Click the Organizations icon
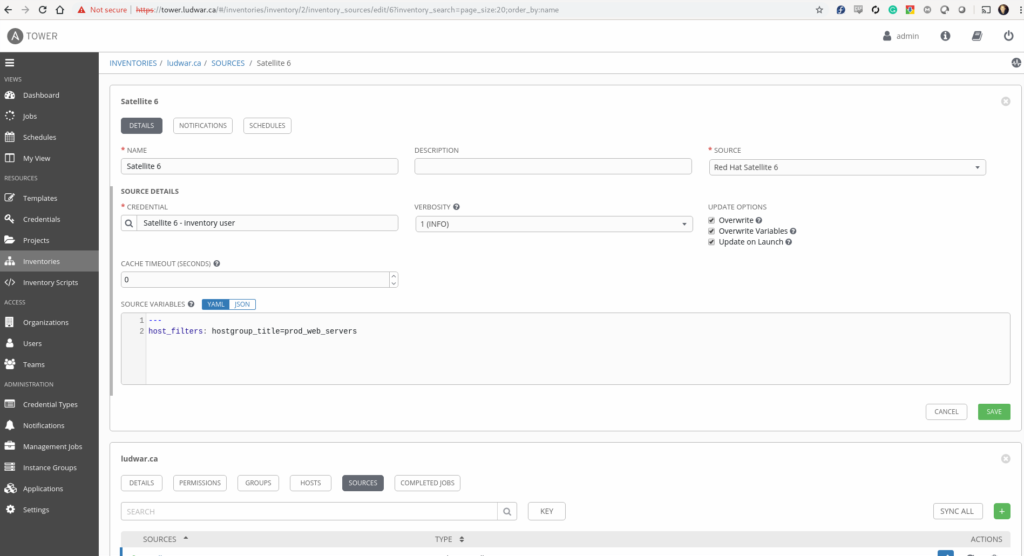This screenshot has width=1024, height=556. tap(10, 322)
